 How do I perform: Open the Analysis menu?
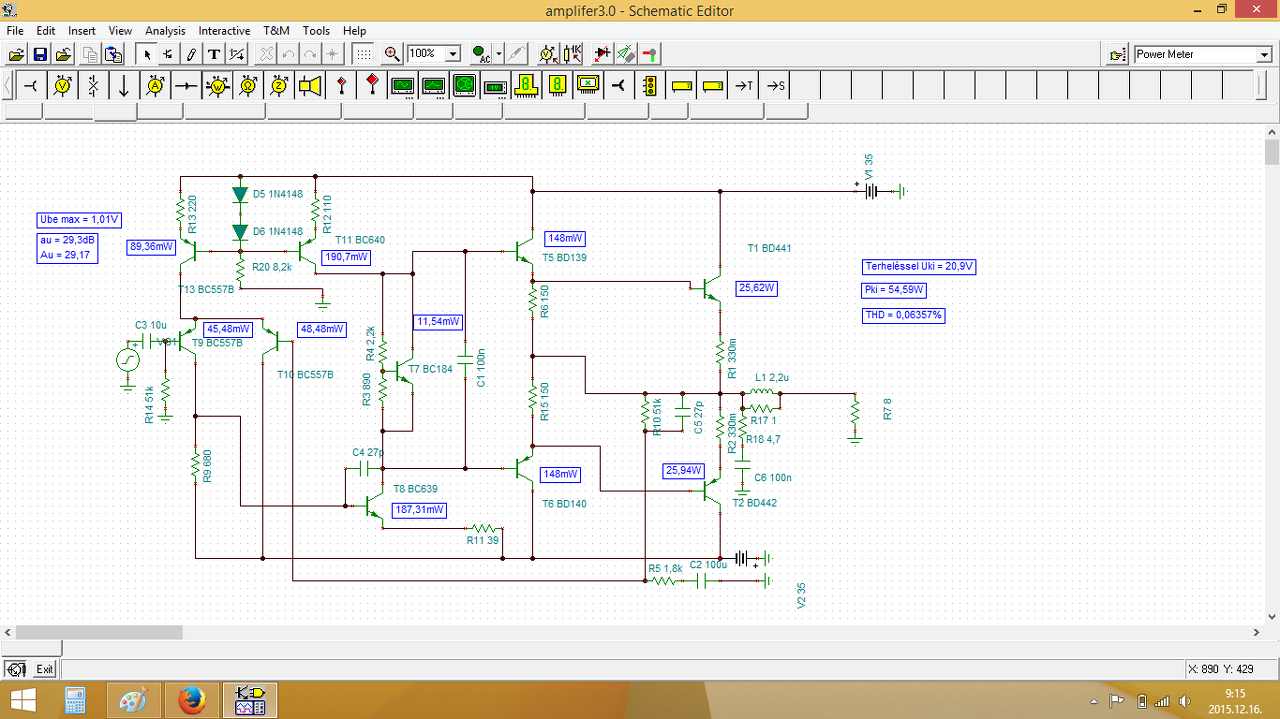[x=165, y=31]
